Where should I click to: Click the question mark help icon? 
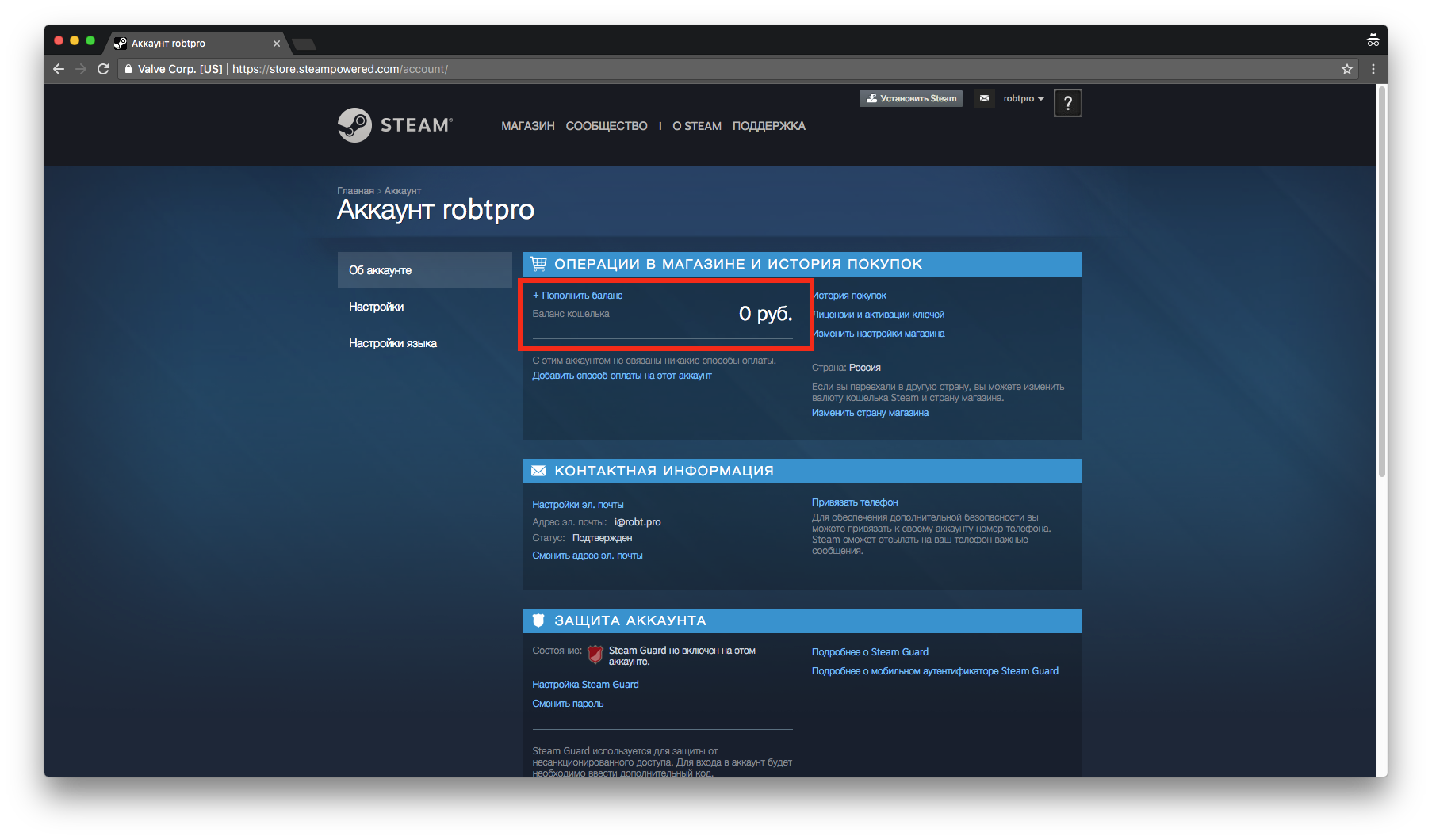1067,103
